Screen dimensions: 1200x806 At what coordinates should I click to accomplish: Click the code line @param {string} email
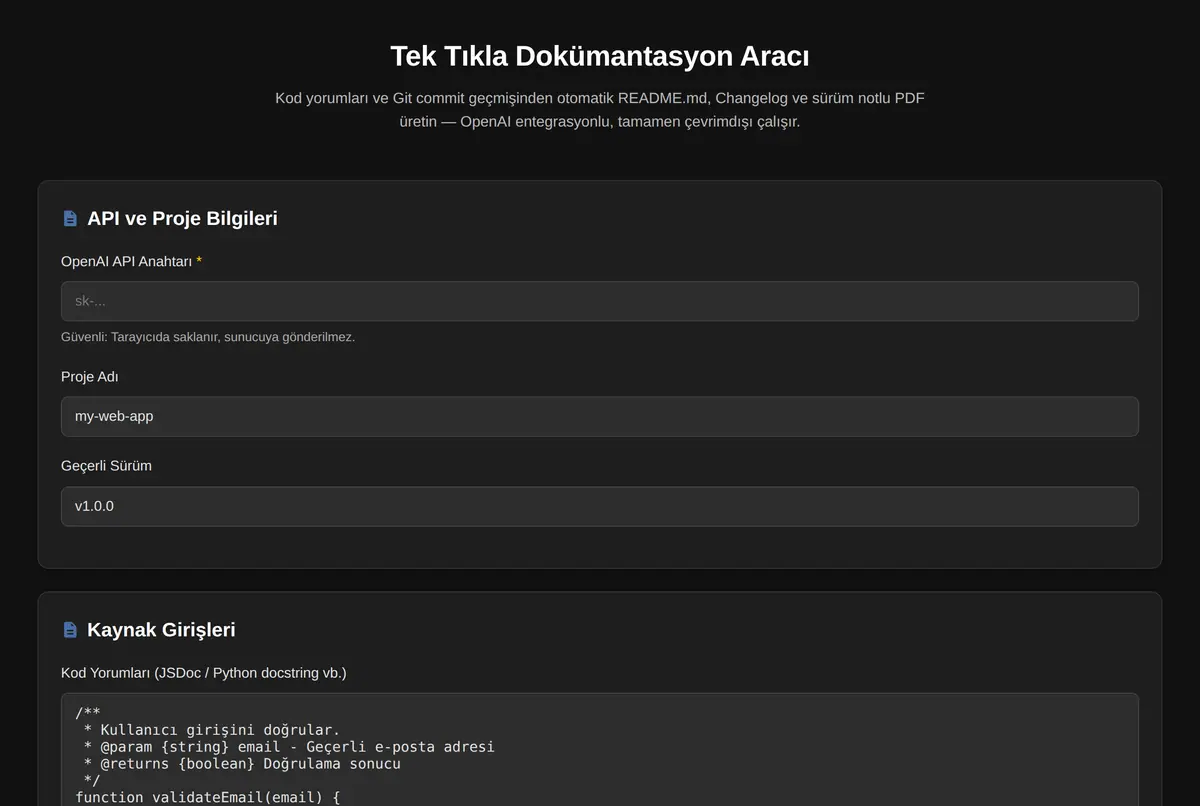tap(289, 747)
